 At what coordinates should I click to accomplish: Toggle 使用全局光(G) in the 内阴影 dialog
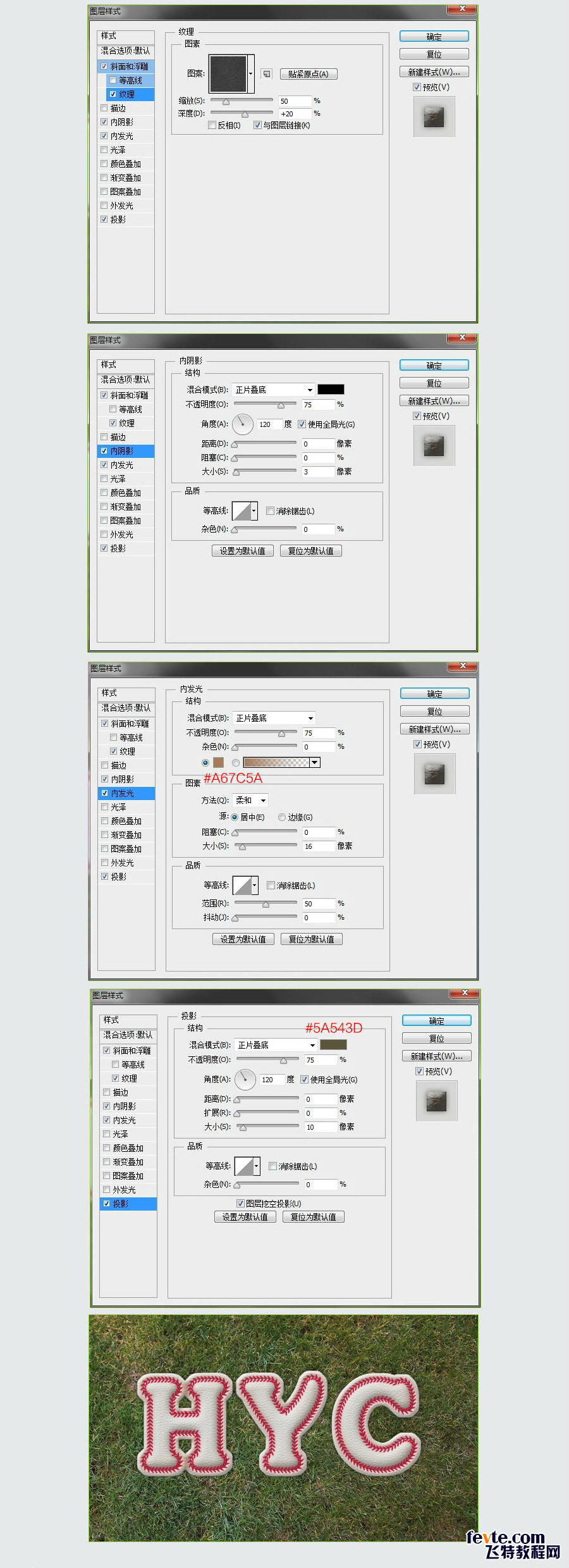click(x=302, y=424)
